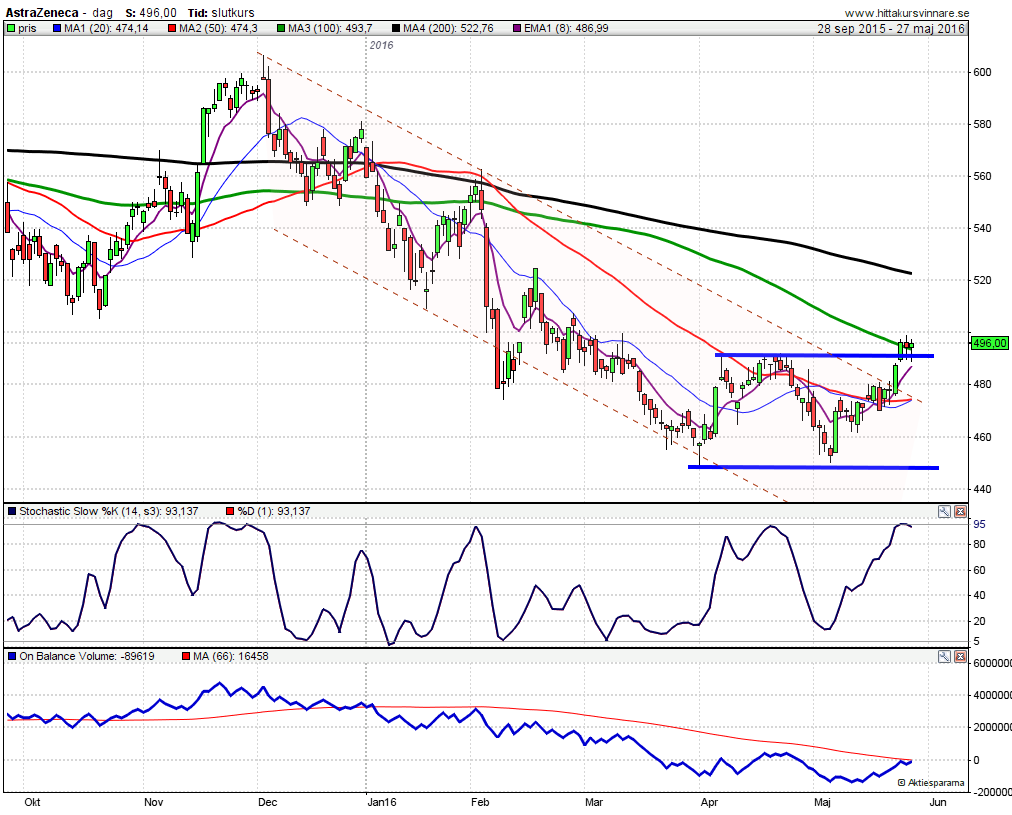
Task: Click the 'Stochastic Slow %K (14, s3): 93,137' label
Action: click(x=109, y=512)
